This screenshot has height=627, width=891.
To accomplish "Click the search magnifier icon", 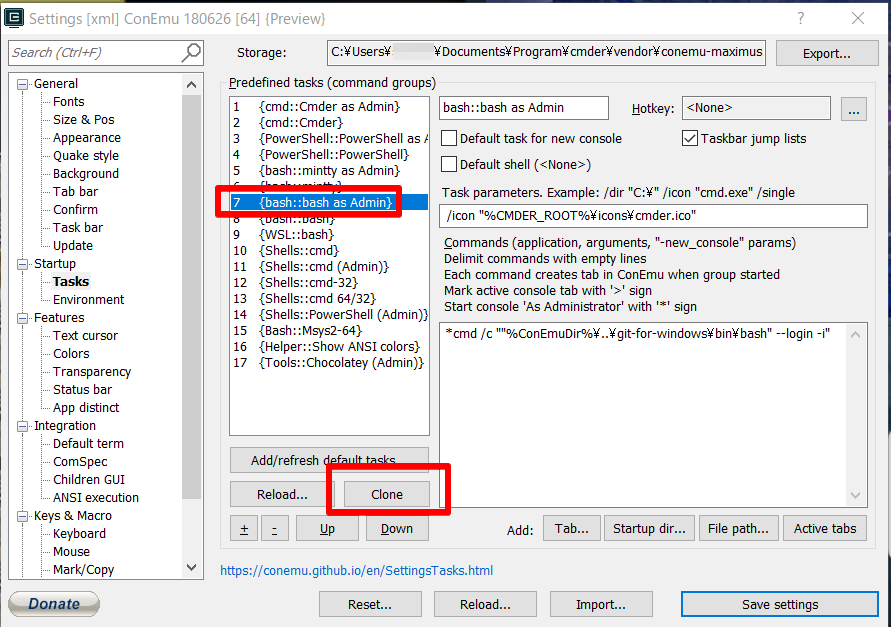I will 191,52.
